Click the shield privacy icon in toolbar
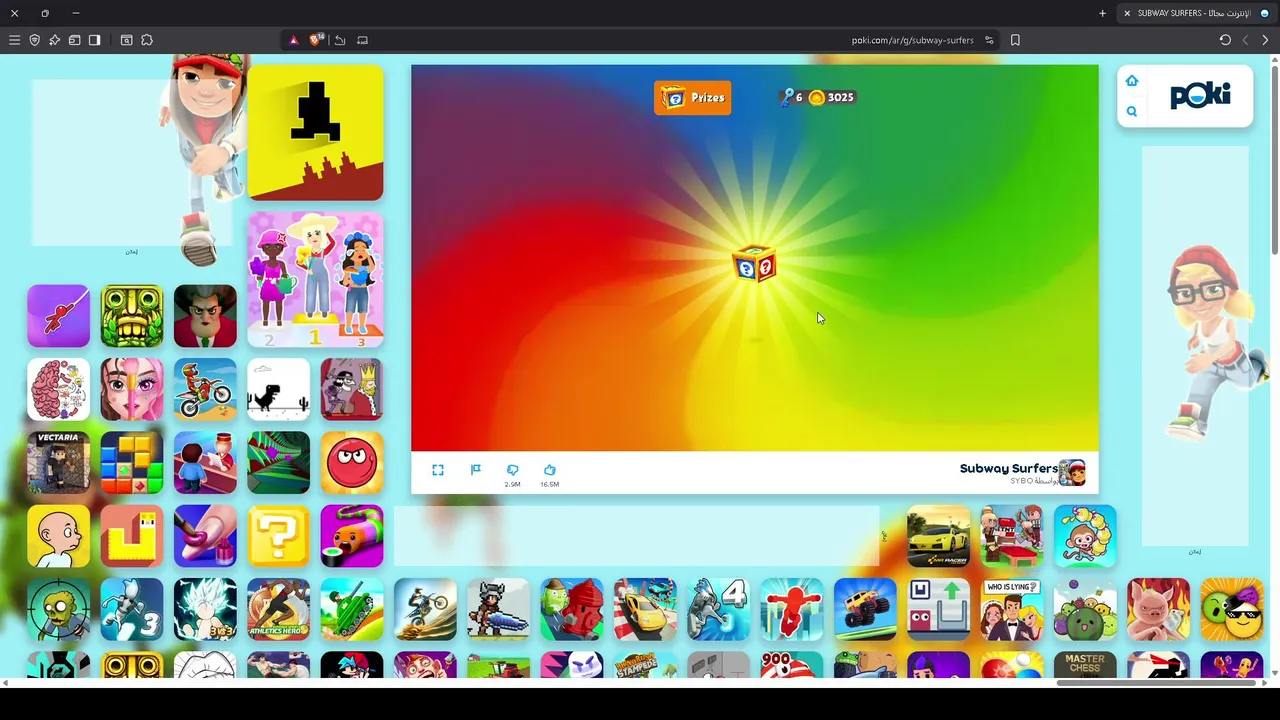Image resolution: width=1280 pixels, height=720 pixels. pyautogui.click(x=34, y=40)
